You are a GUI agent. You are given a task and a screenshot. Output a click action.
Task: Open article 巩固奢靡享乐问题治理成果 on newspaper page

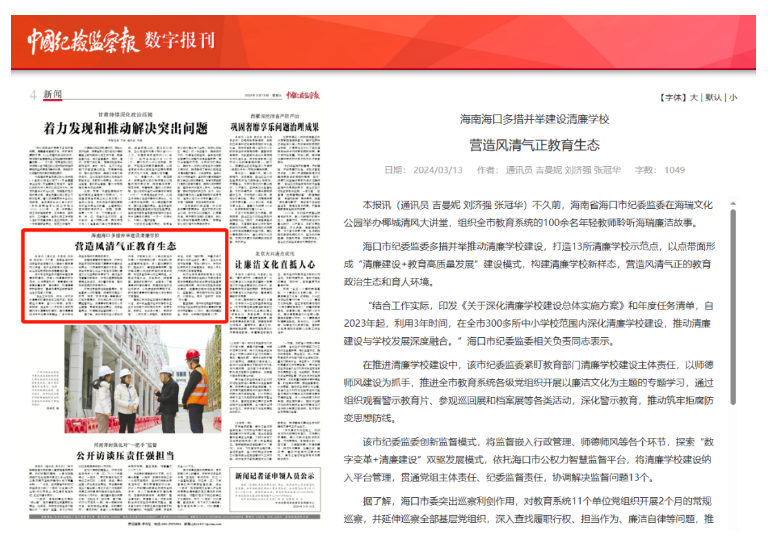click(x=275, y=127)
